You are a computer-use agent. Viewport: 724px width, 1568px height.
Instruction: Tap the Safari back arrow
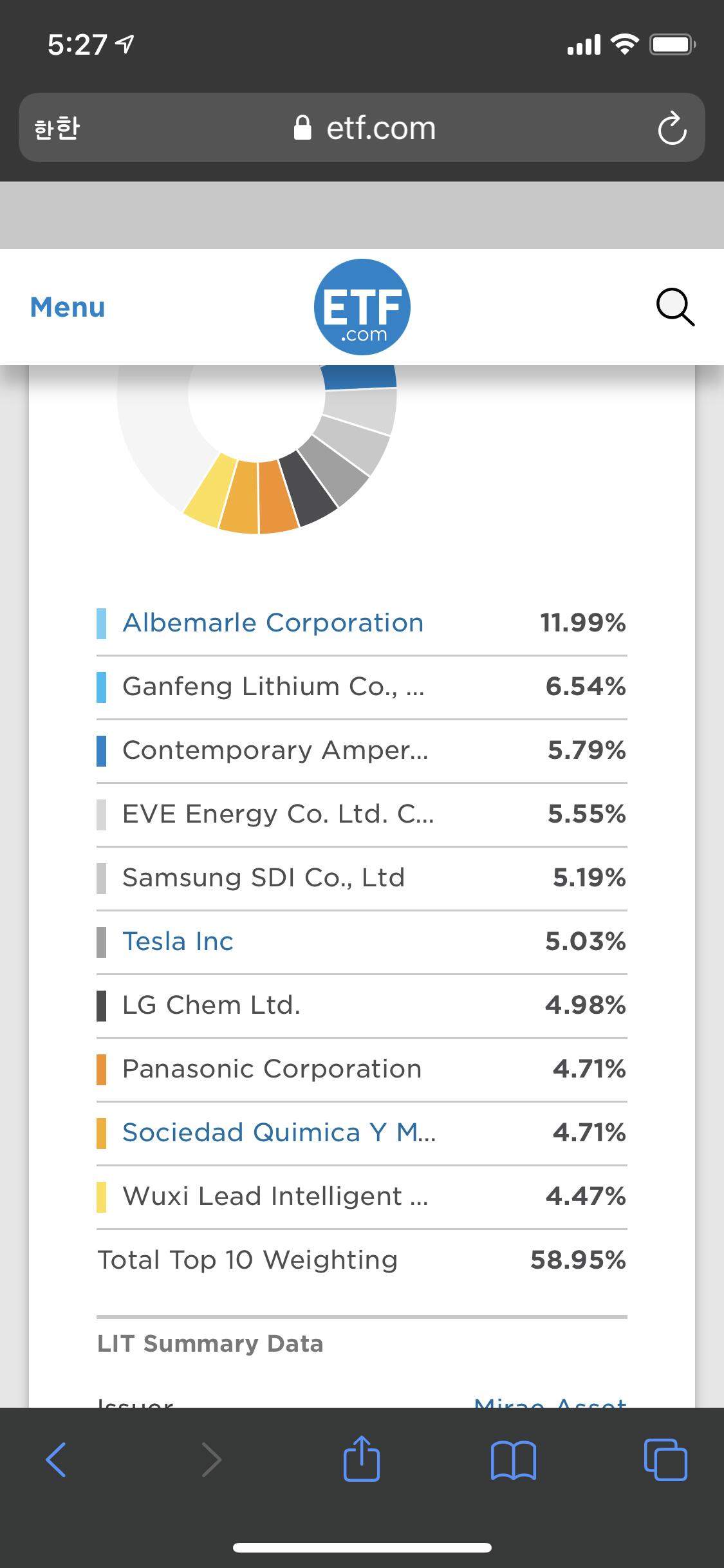click(x=56, y=1459)
